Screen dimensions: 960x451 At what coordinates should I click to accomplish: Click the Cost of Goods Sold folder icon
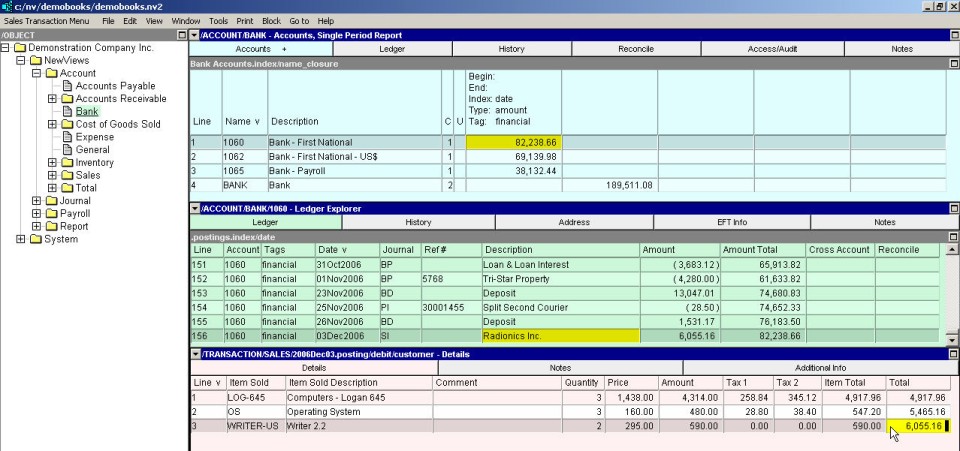pos(67,124)
